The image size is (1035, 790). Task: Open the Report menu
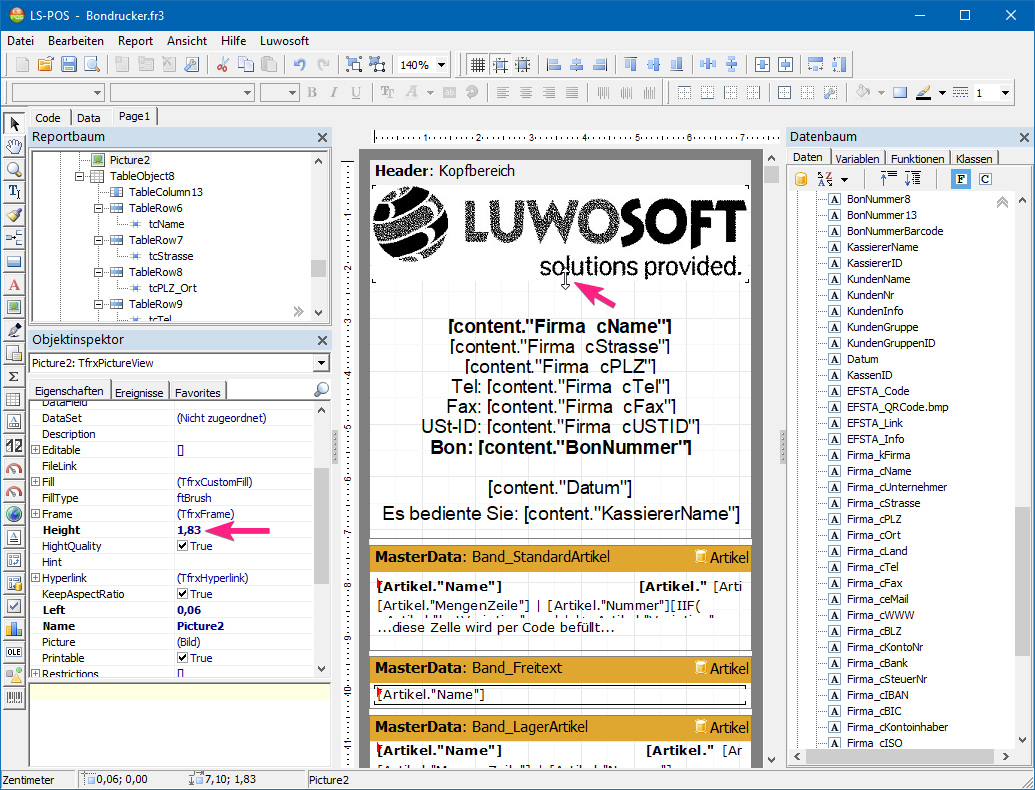coord(135,41)
